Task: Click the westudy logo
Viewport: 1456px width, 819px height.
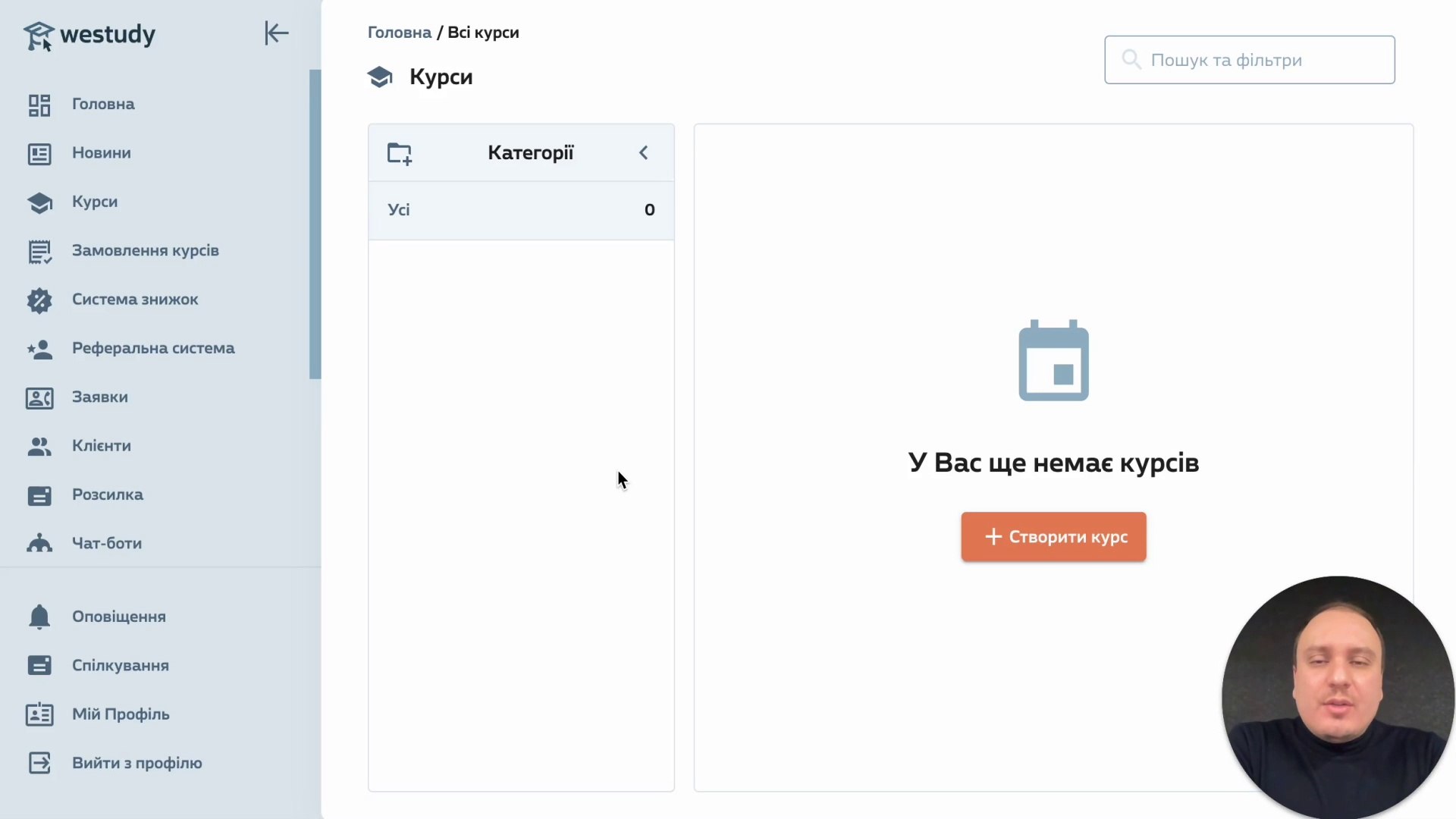Action: pos(89,35)
